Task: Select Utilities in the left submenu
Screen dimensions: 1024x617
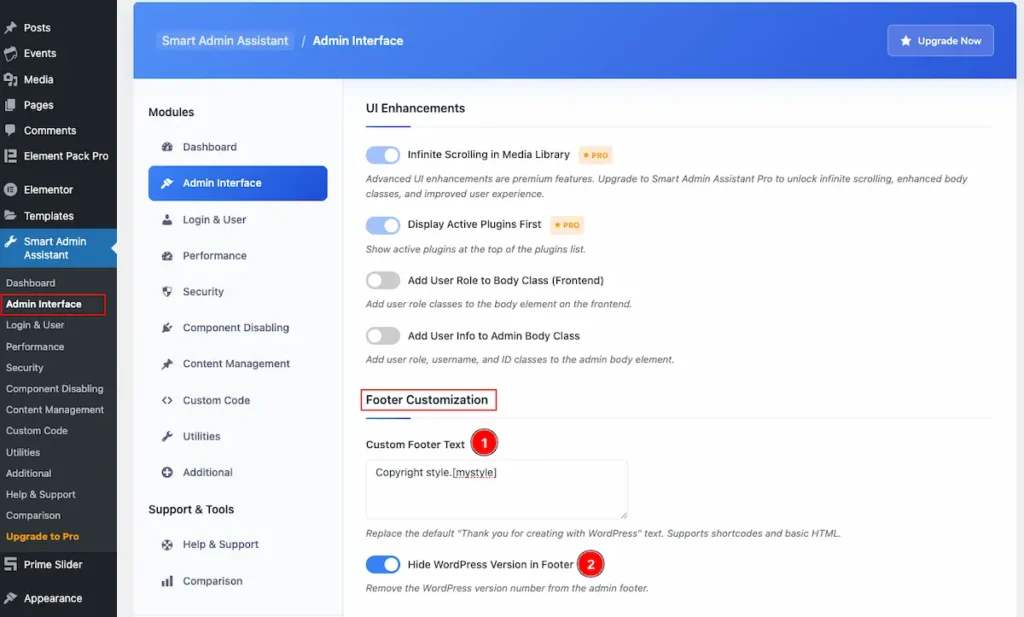Action: 23,452
